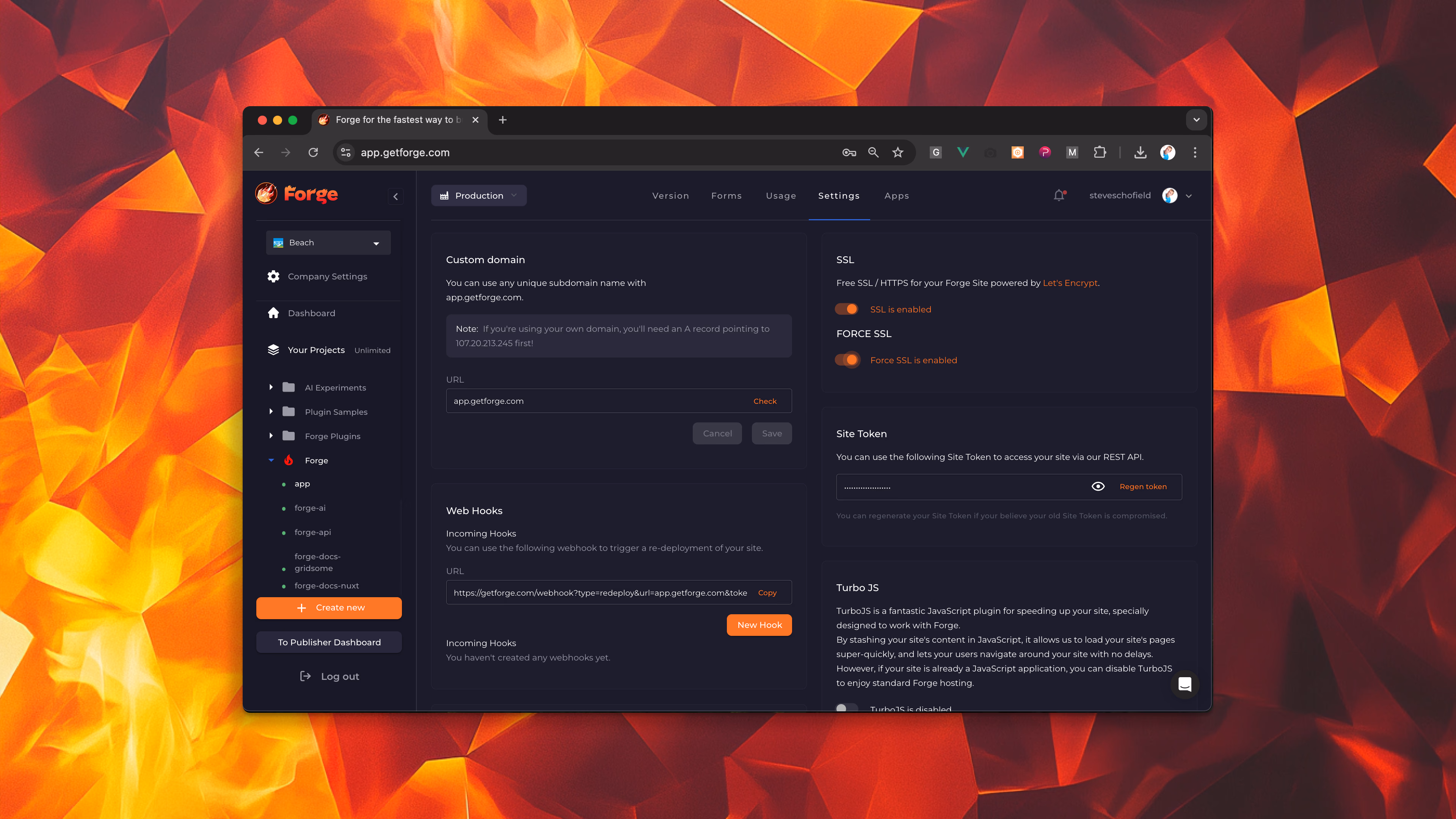Click the browser back arrow
Viewport: 1456px width, 819px height.
pyautogui.click(x=259, y=152)
